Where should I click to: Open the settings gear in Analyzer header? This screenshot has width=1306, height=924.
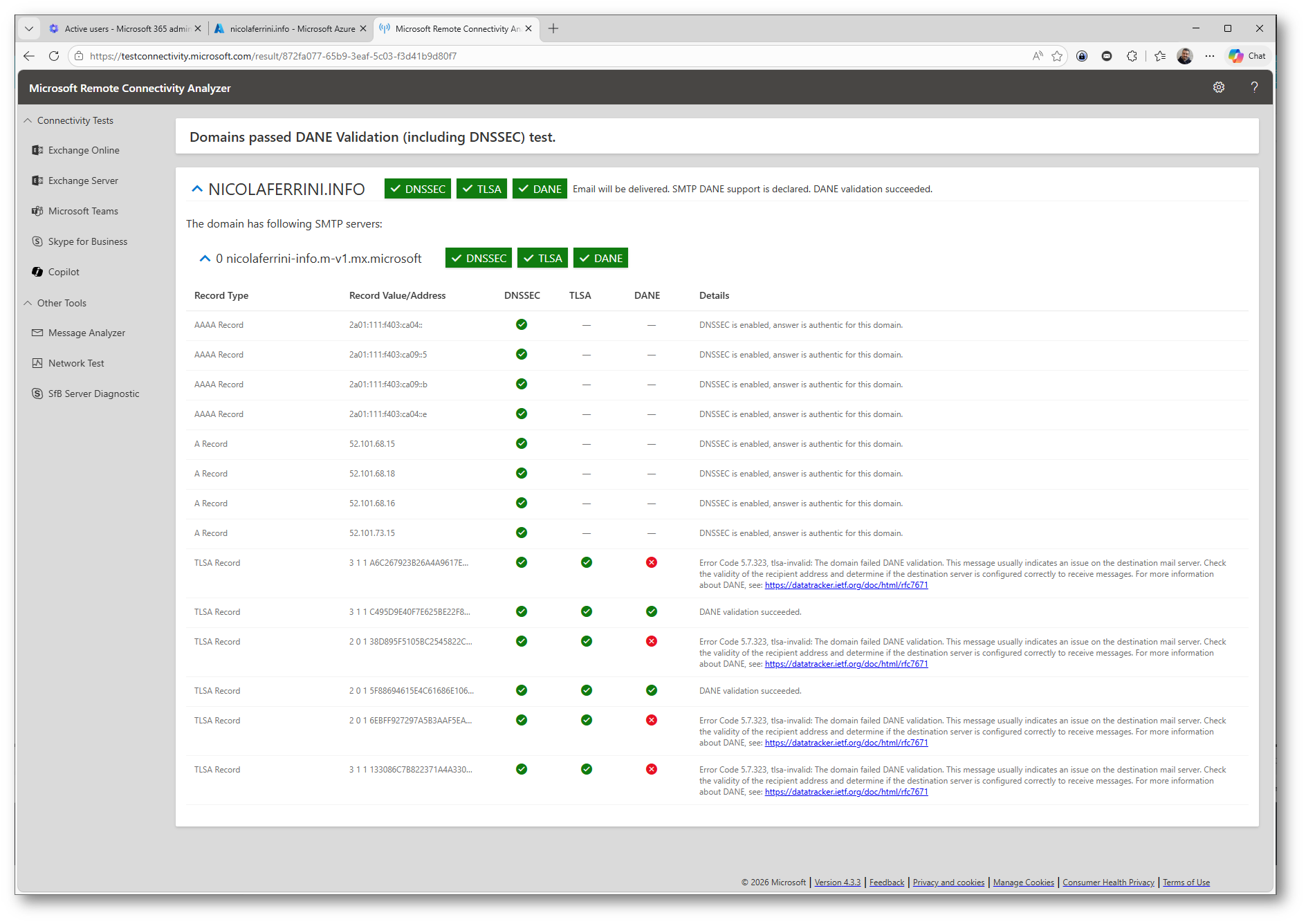1218,88
